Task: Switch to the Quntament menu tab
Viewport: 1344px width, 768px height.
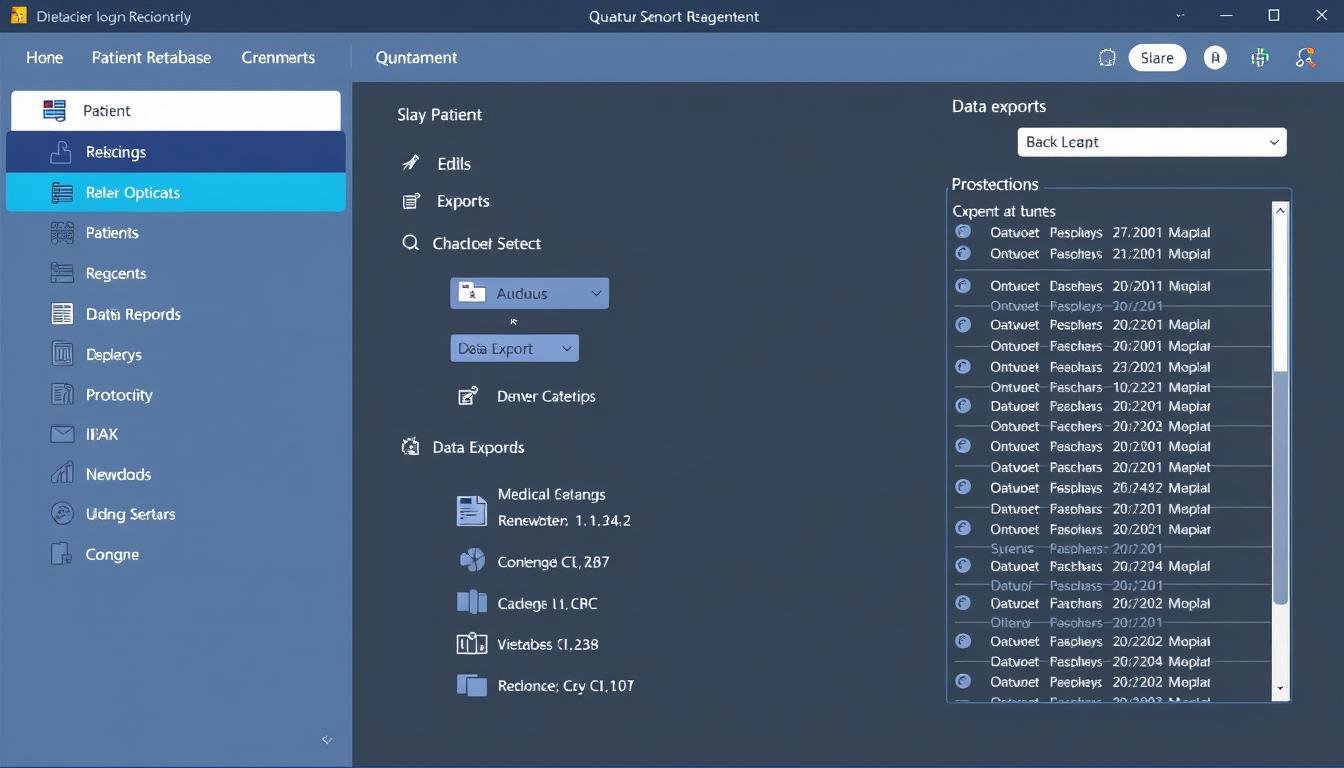Action: click(416, 57)
